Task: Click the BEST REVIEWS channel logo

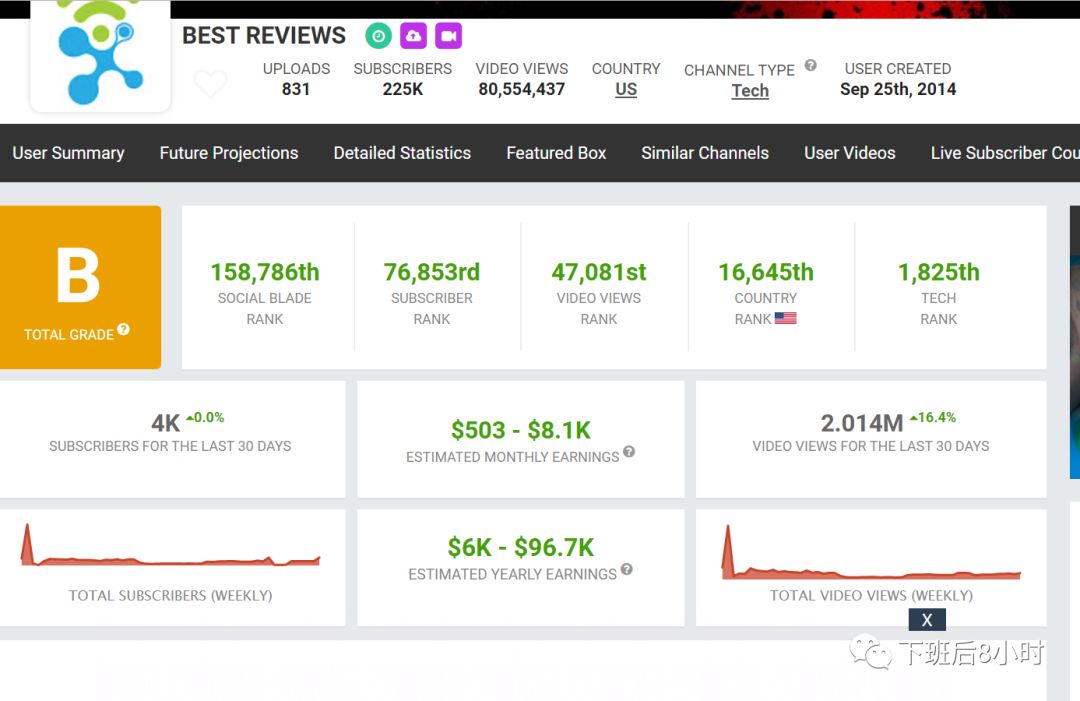Action: pos(100,55)
